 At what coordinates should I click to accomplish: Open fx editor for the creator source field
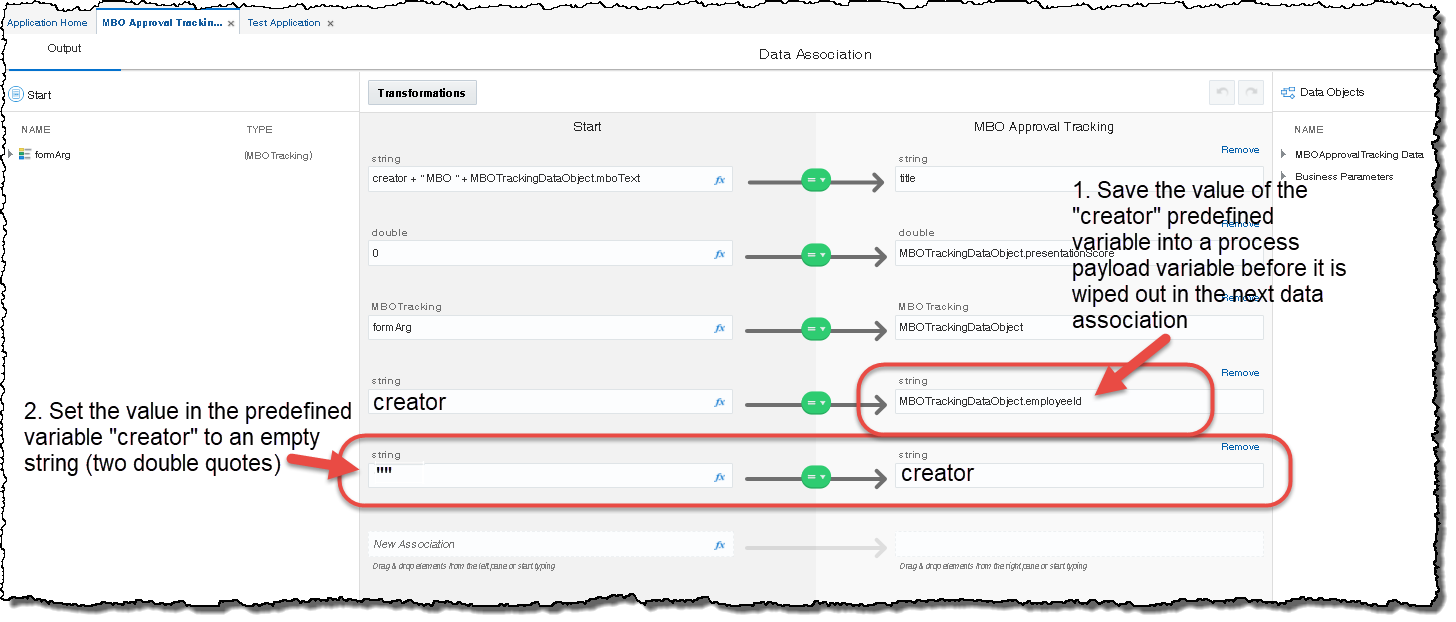pos(719,402)
